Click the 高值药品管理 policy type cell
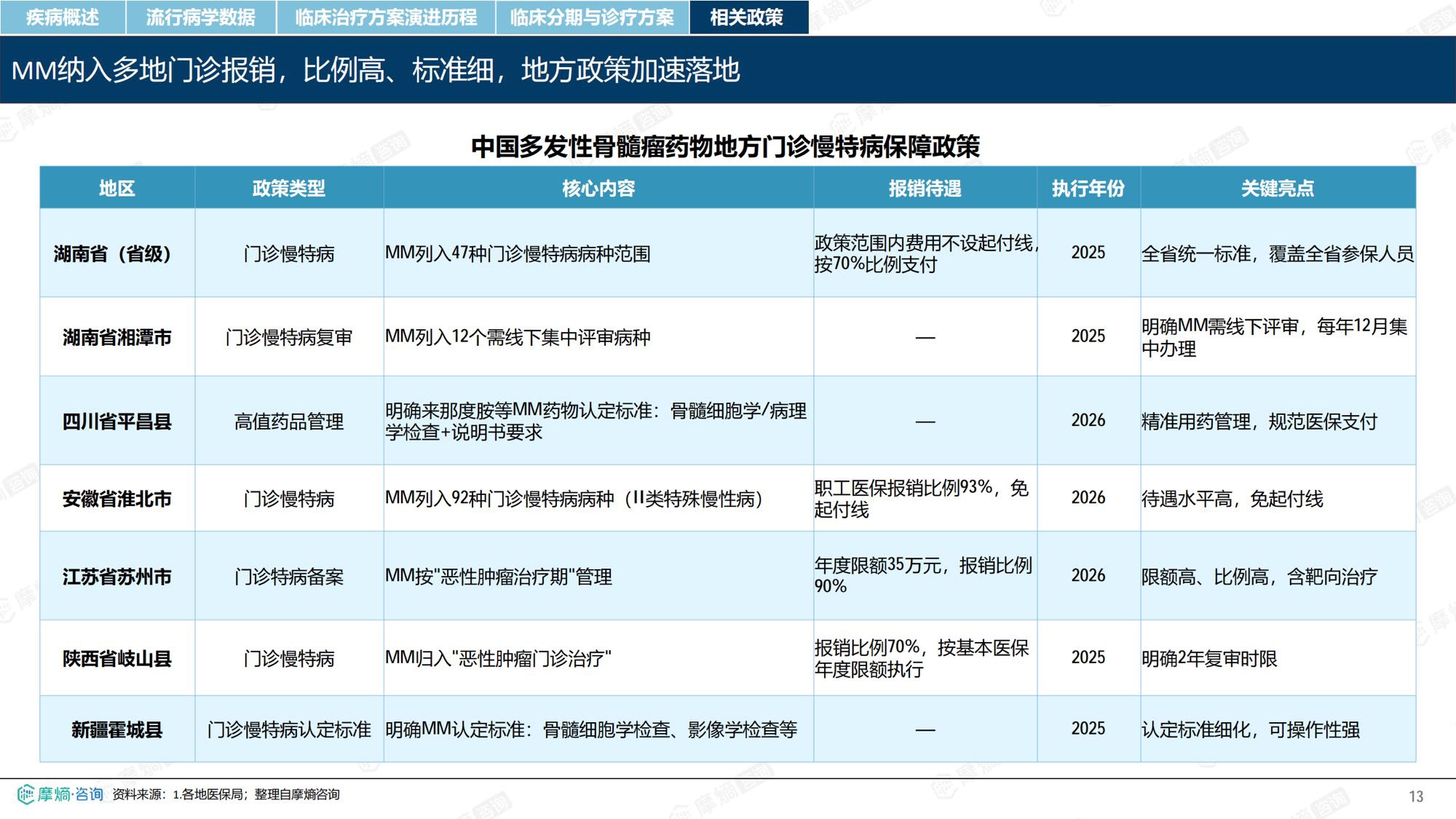 click(289, 421)
